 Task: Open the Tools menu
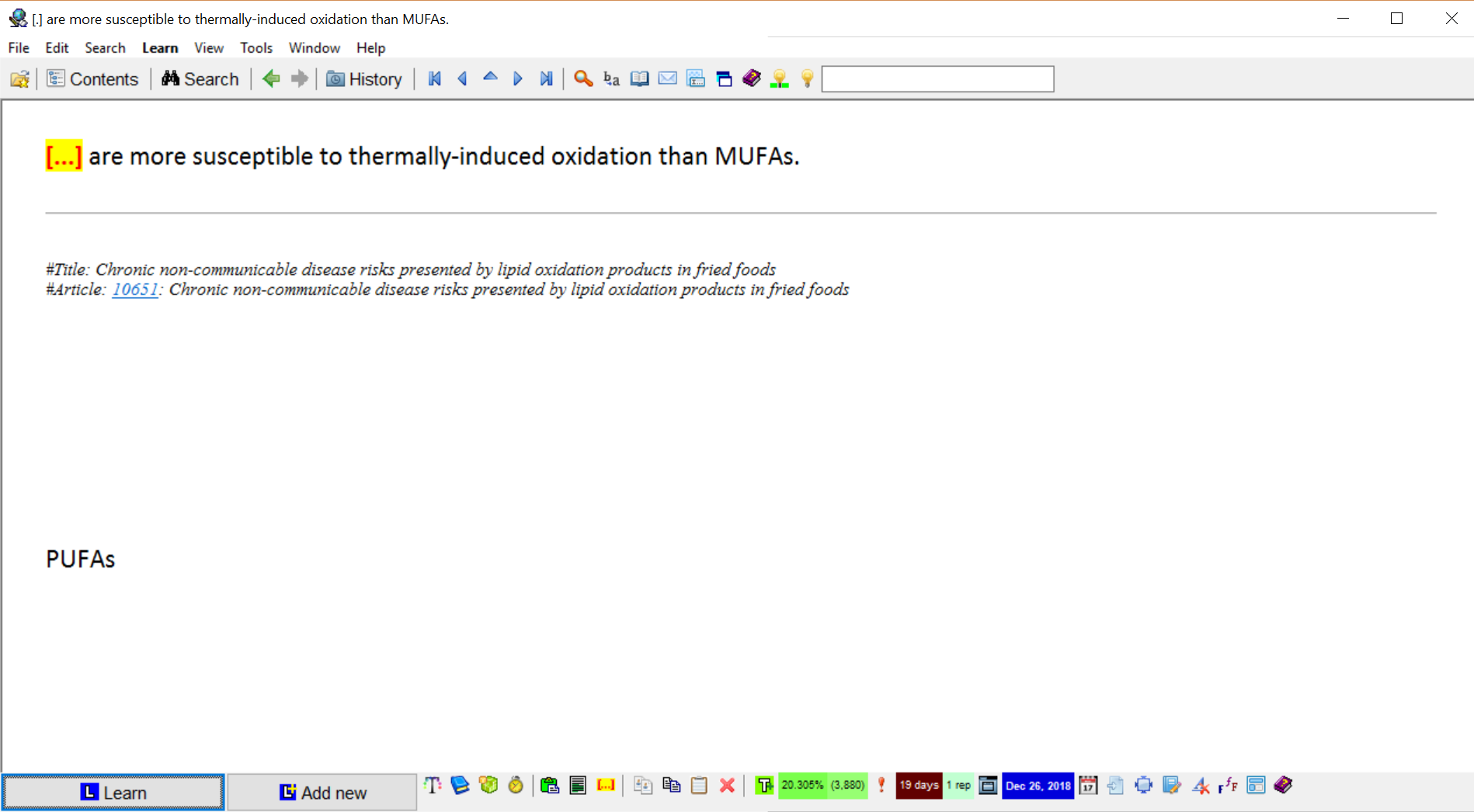pos(256,47)
